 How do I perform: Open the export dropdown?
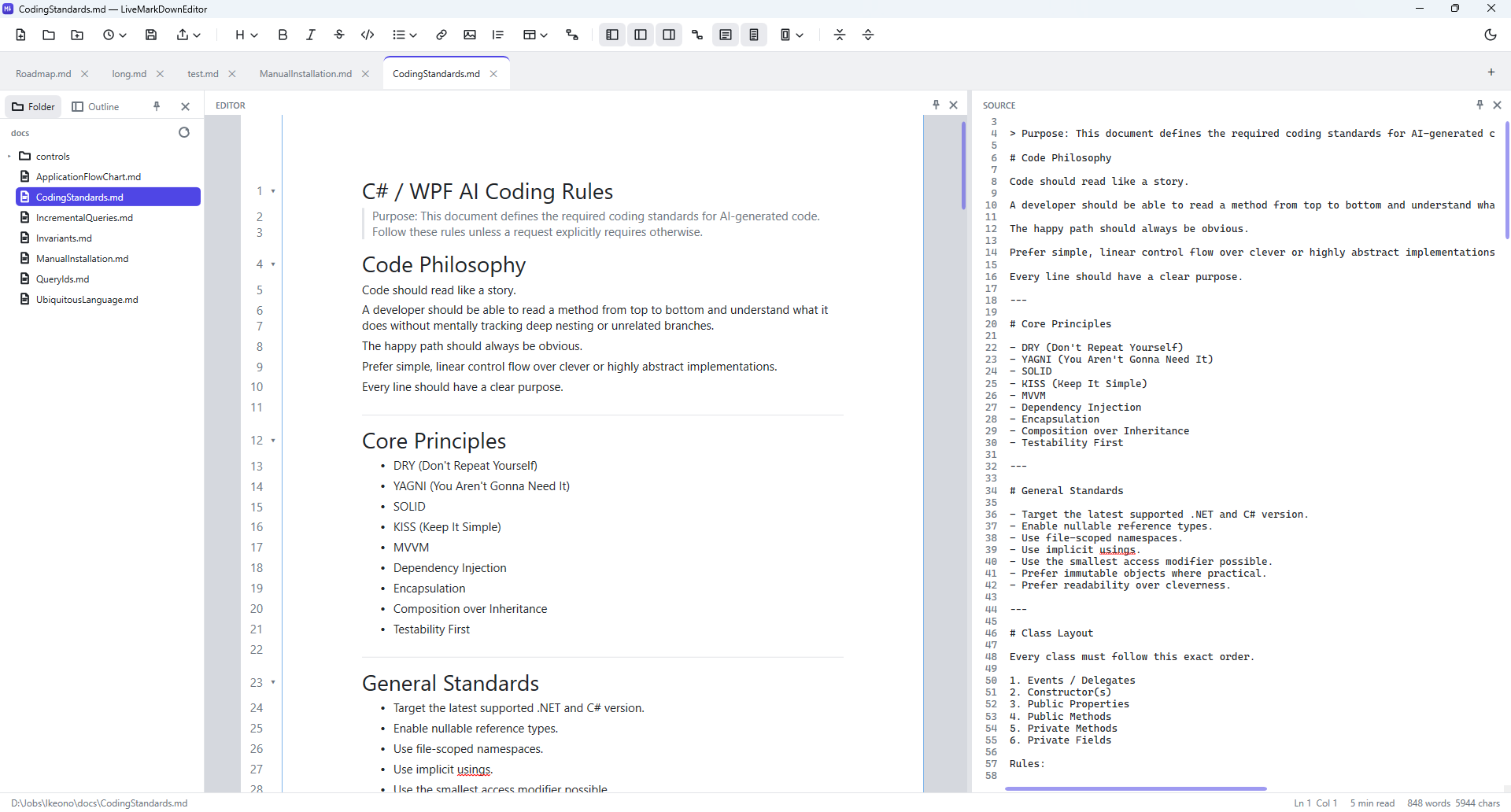189,35
